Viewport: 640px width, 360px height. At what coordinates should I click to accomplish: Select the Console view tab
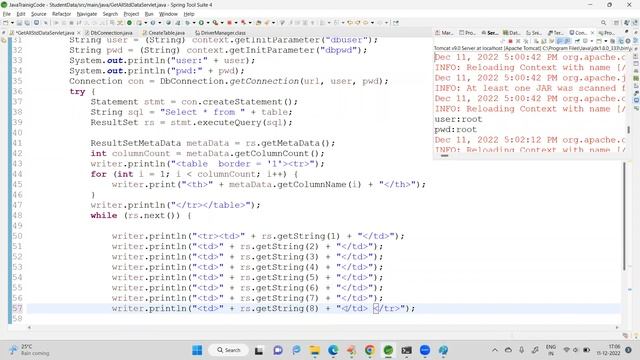point(579,33)
